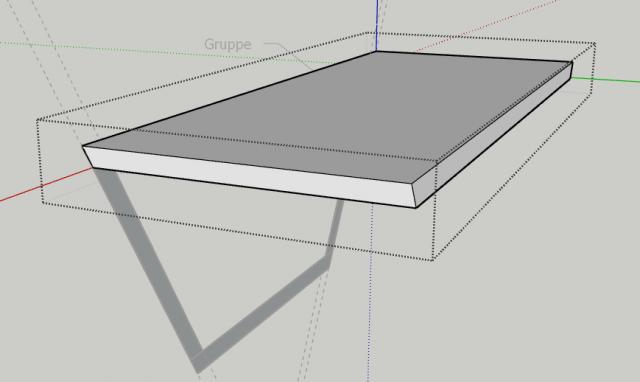640x382 pixels.
Task: Click the solid green axis line
Action: (605, 80)
